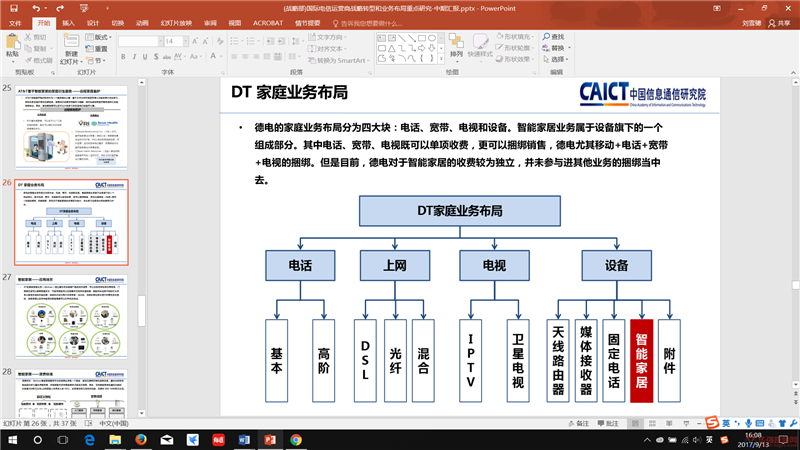
Task: Open the numbered list dropdown
Action: click(259, 41)
